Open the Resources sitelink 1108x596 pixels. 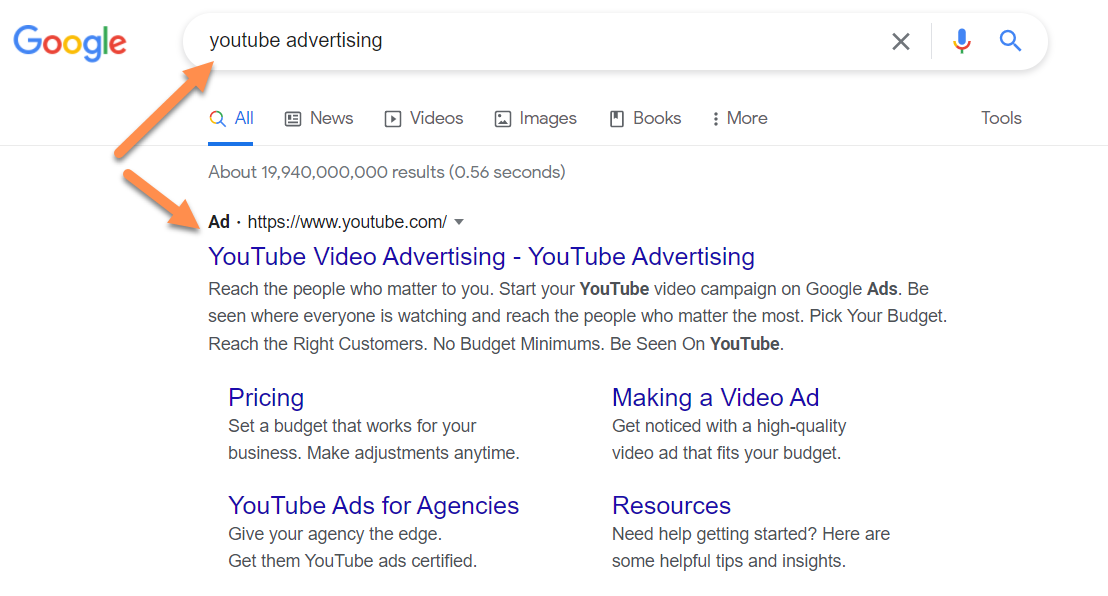(x=671, y=506)
